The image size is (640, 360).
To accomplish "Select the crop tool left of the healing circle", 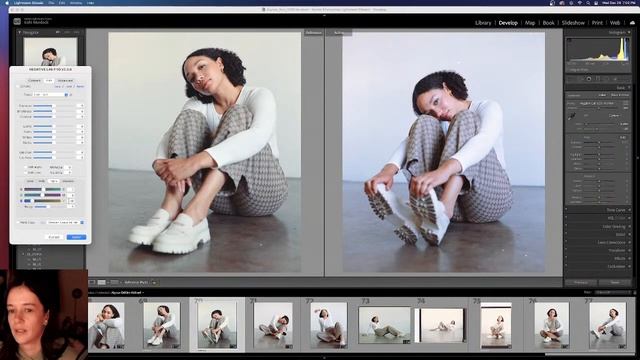I will pyautogui.click(x=580, y=79).
